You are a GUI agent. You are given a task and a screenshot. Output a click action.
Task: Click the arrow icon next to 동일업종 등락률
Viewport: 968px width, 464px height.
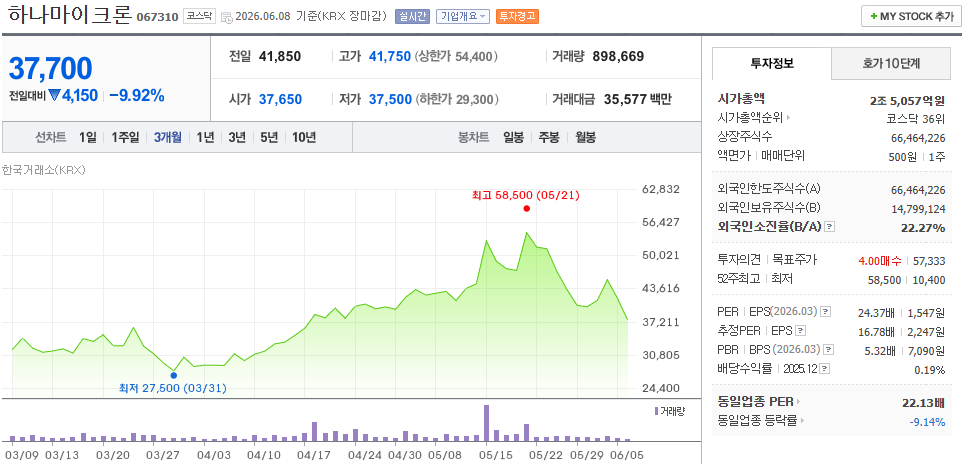coord(802,421)
